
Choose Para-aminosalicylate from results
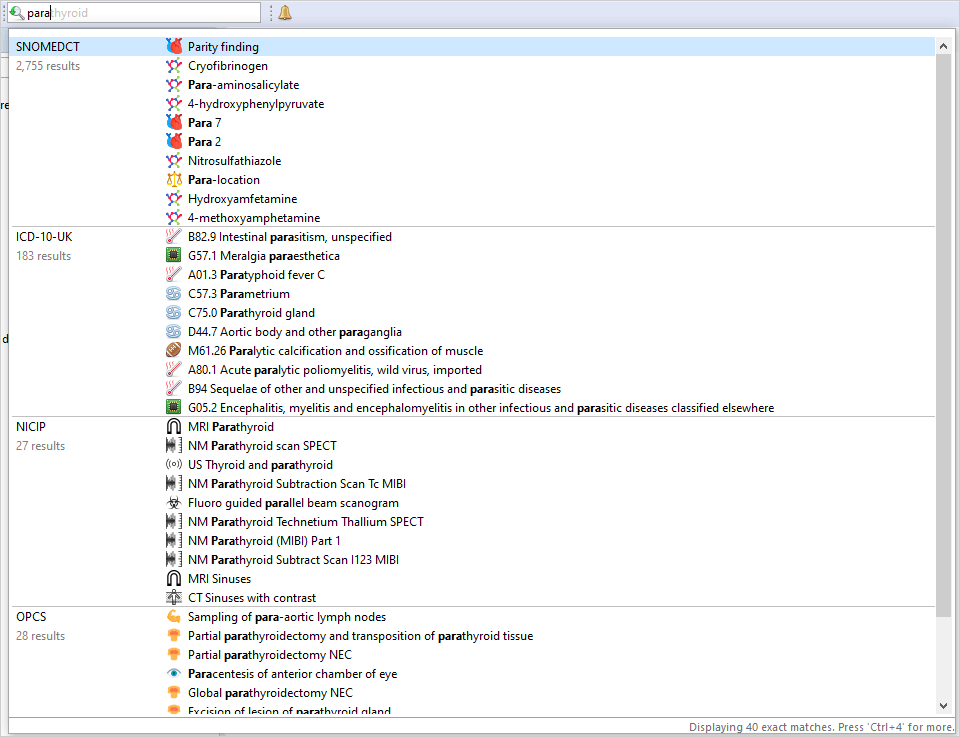243,85
